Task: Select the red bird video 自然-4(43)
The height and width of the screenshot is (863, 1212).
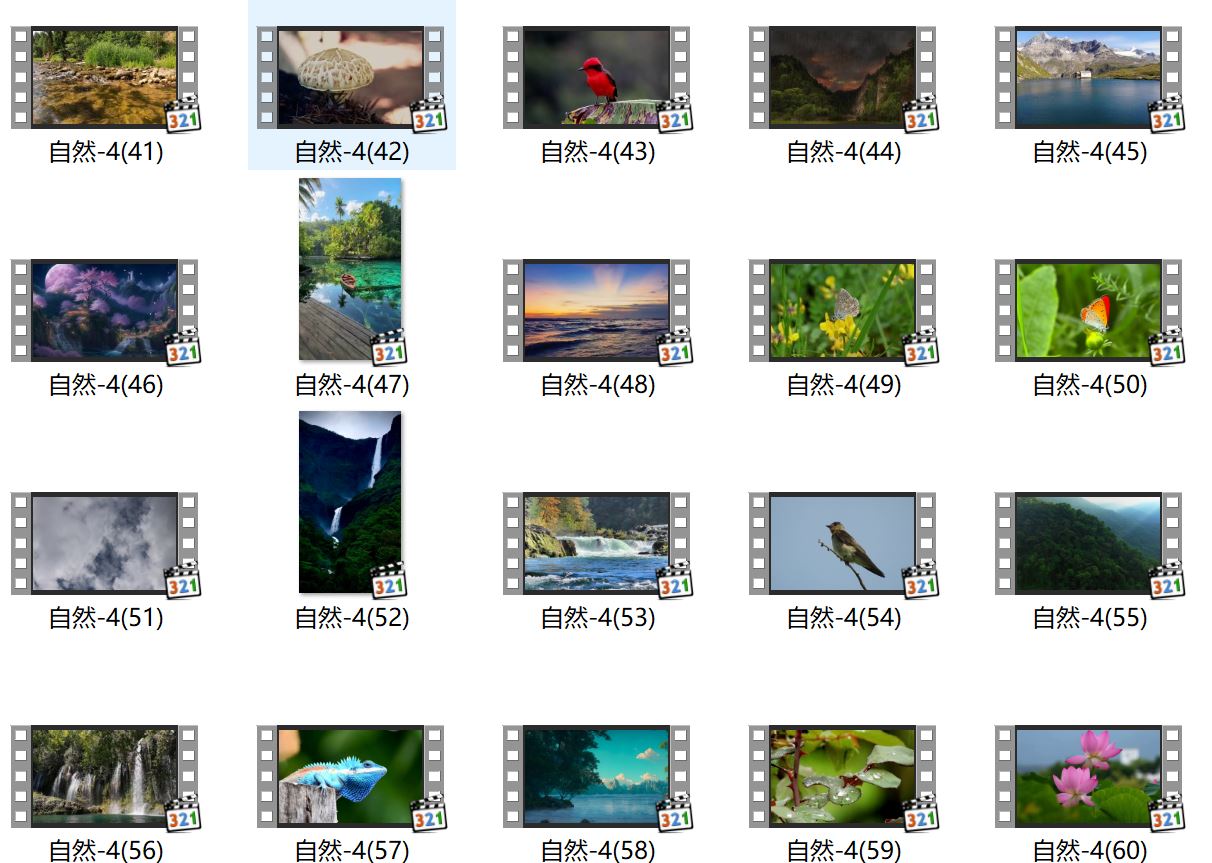Action: [596, 78]
